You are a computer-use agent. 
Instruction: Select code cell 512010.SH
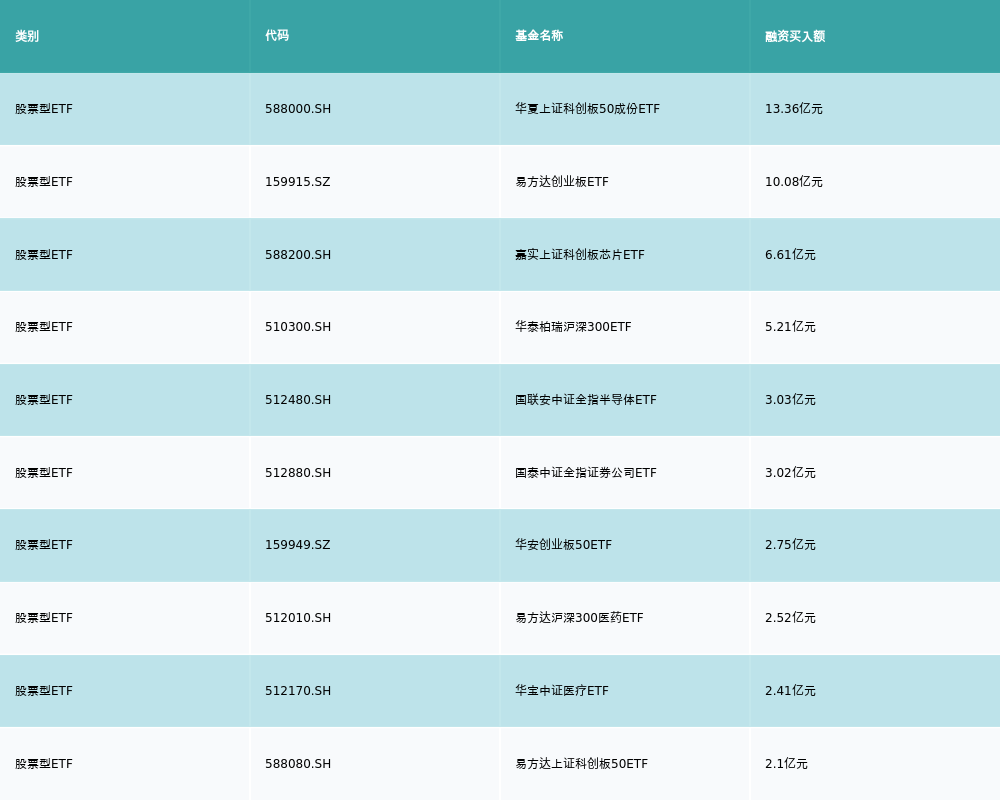(x=298, y=618)
